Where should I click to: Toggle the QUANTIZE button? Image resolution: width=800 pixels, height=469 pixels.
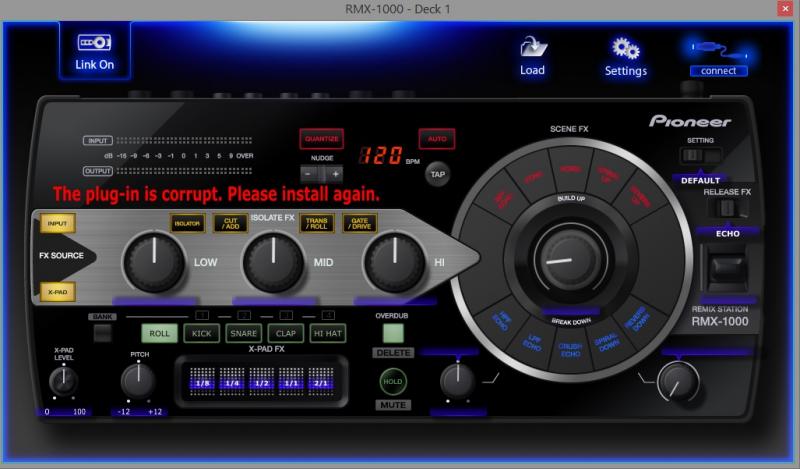click(x=321, y=139)
